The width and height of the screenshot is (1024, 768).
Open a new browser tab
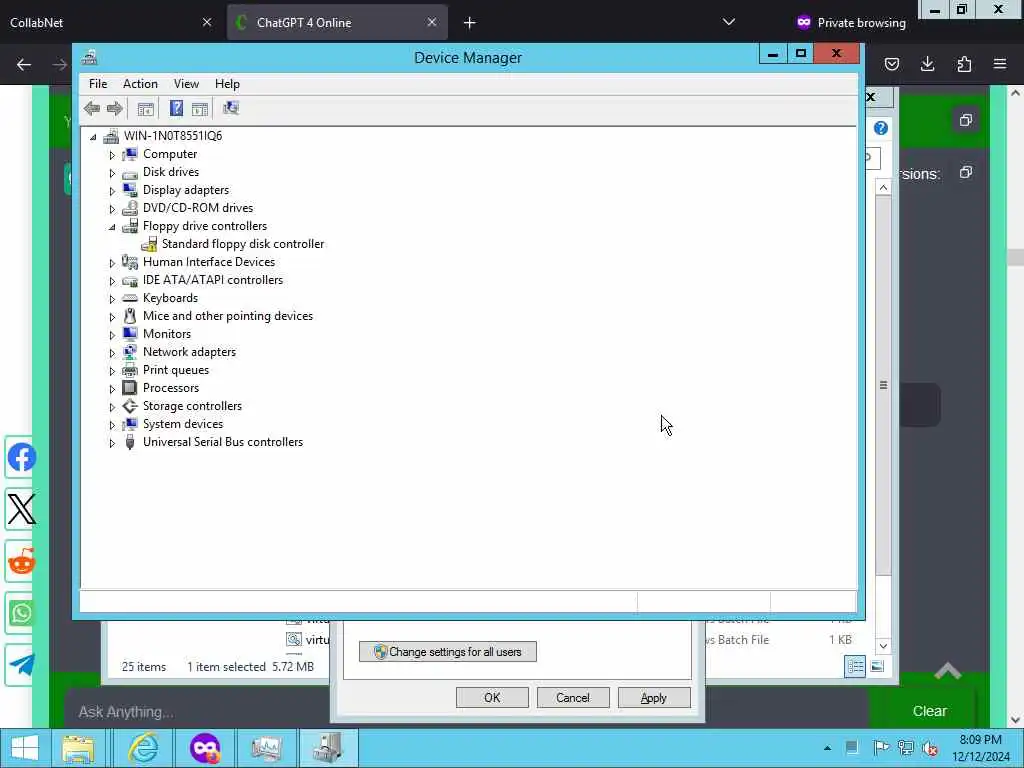tap(470, 23)
